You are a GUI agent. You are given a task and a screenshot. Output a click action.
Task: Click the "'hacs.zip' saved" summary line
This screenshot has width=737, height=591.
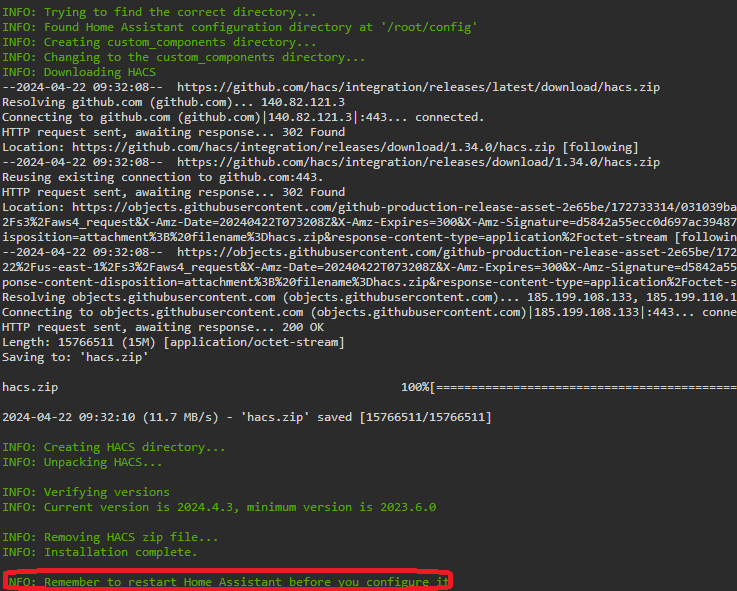point(247,418)
